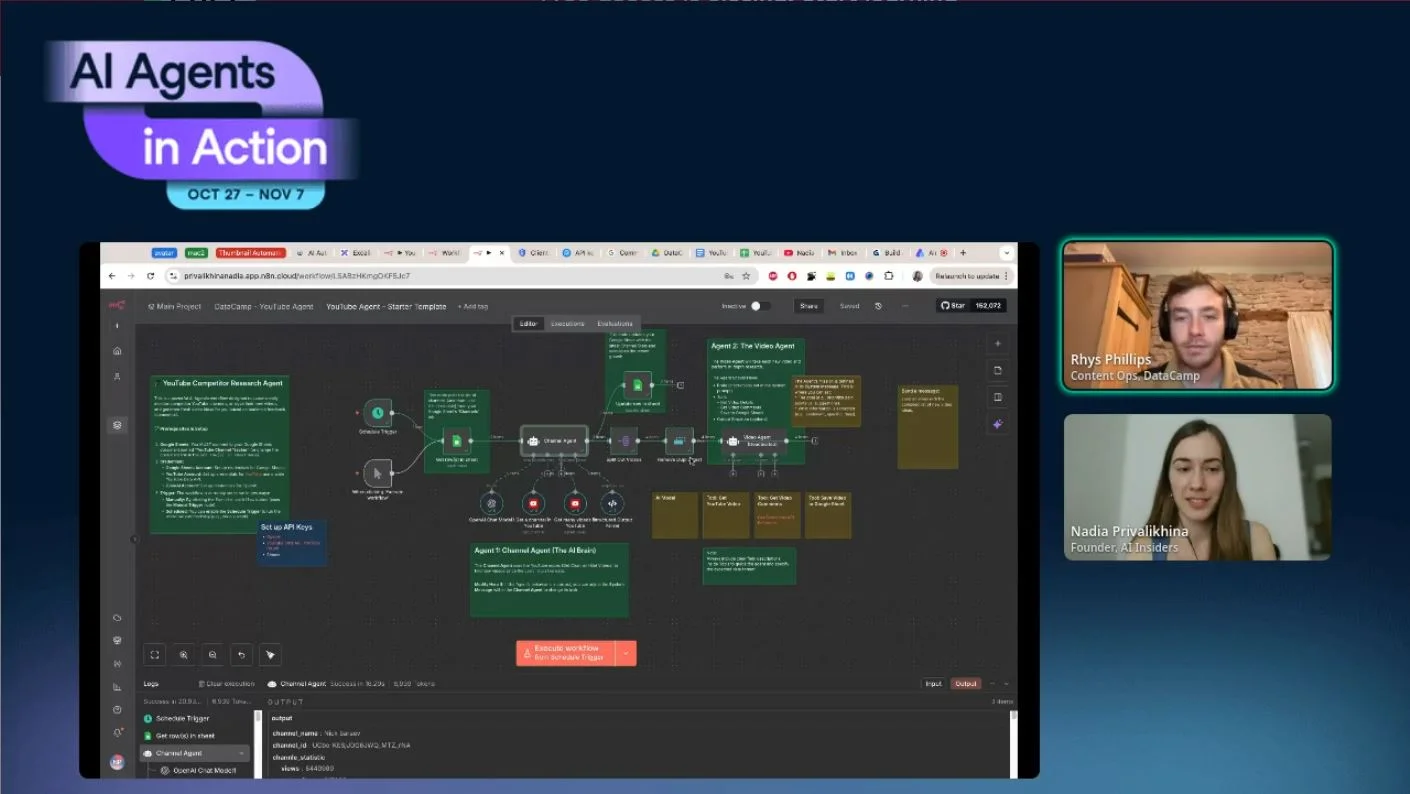The image size is (1410, 794).
Task: Click the add-node plus icon on right panel
Action: coord(997,344)
